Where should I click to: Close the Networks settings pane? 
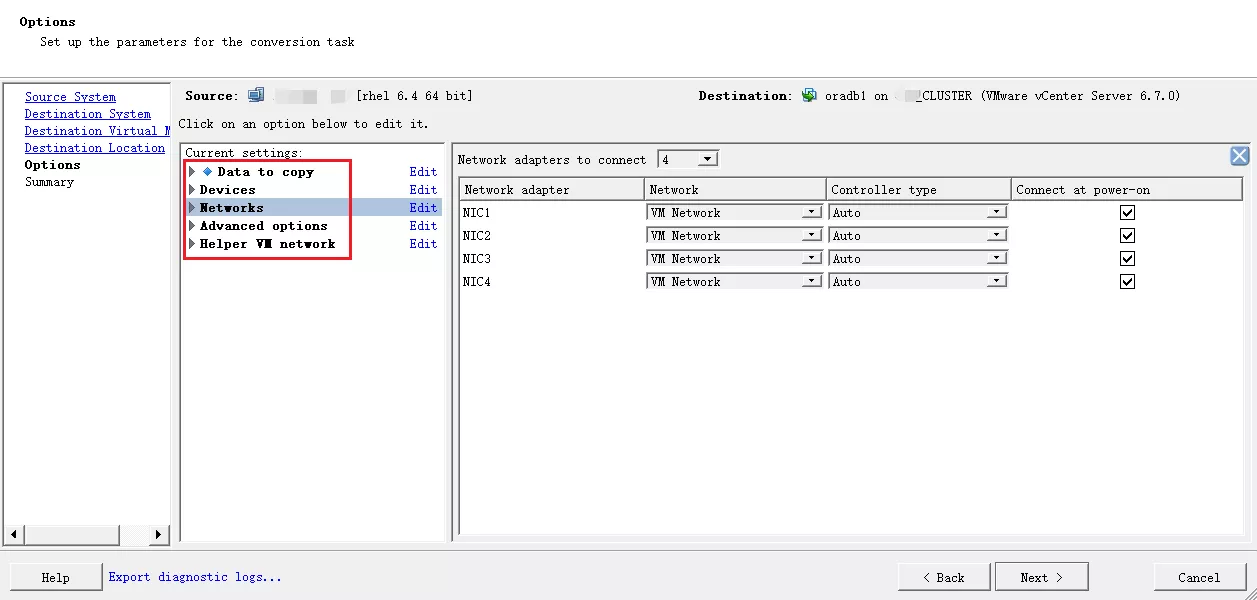pyautogui.click(x=1239, y=156)
